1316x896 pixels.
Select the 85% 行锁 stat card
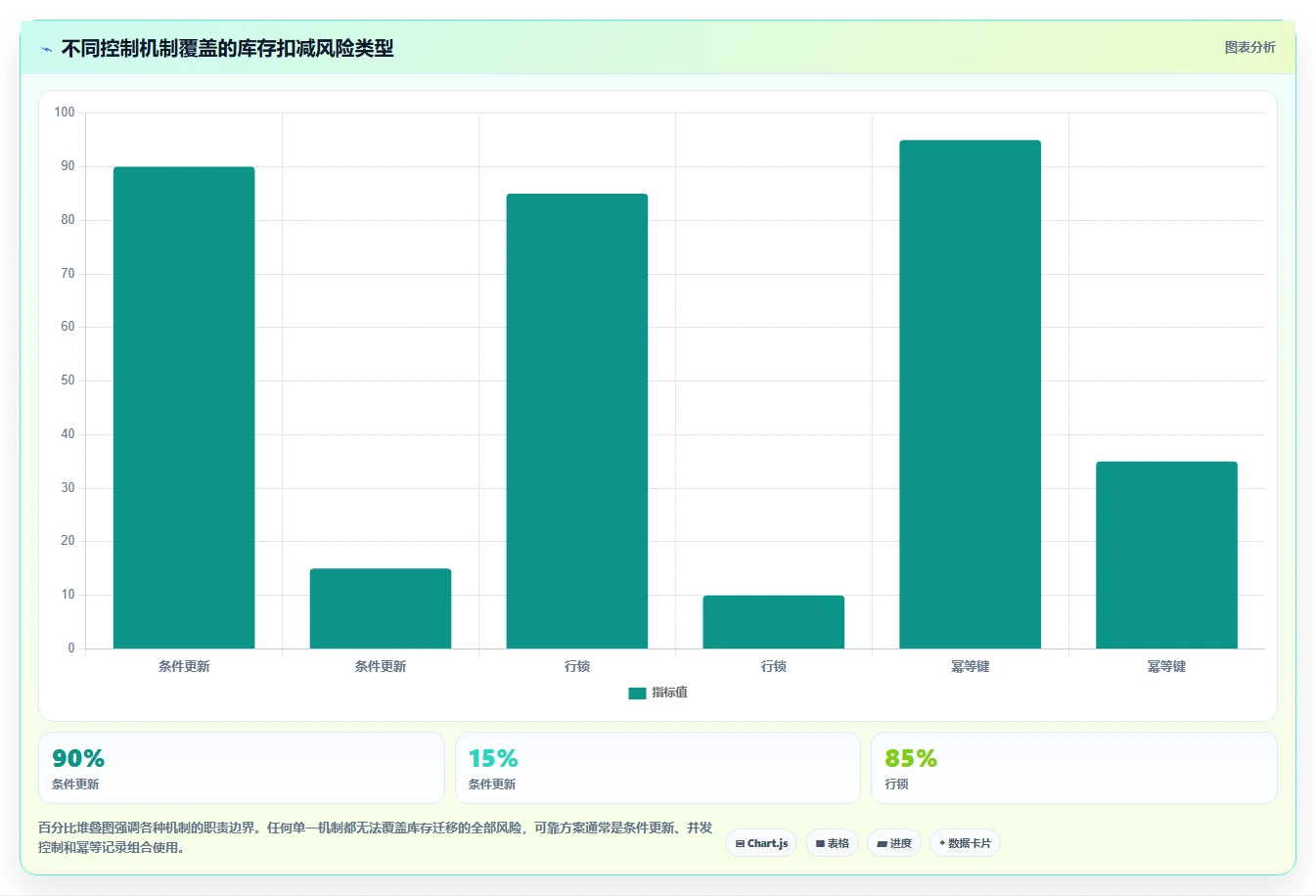1073,768
